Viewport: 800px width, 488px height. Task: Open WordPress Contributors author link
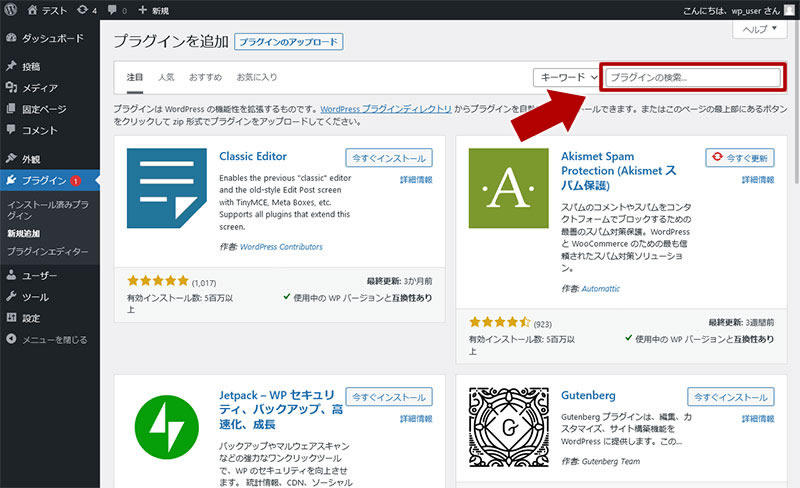point(281,247)
